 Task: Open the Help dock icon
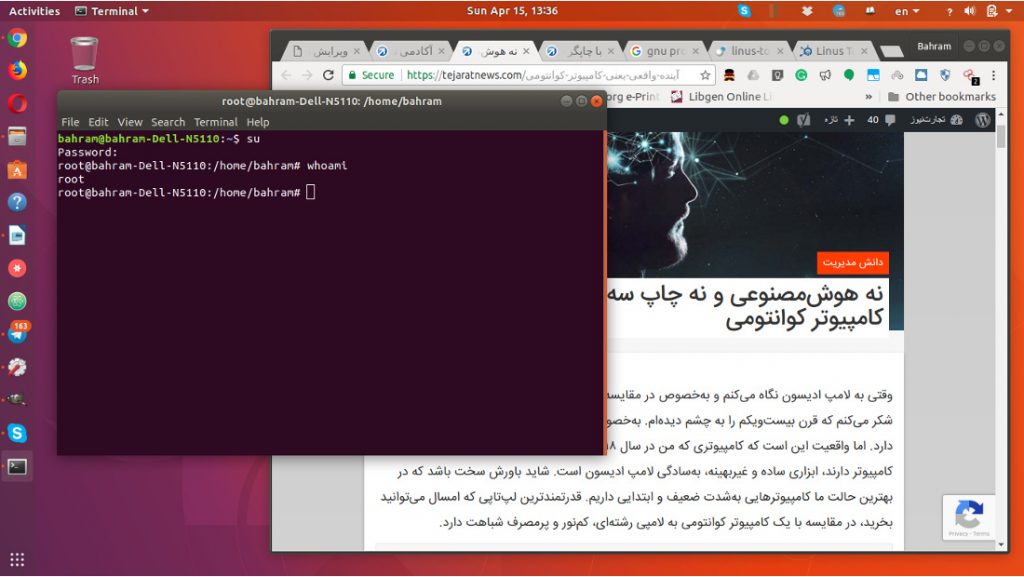(x=17, y=202)
